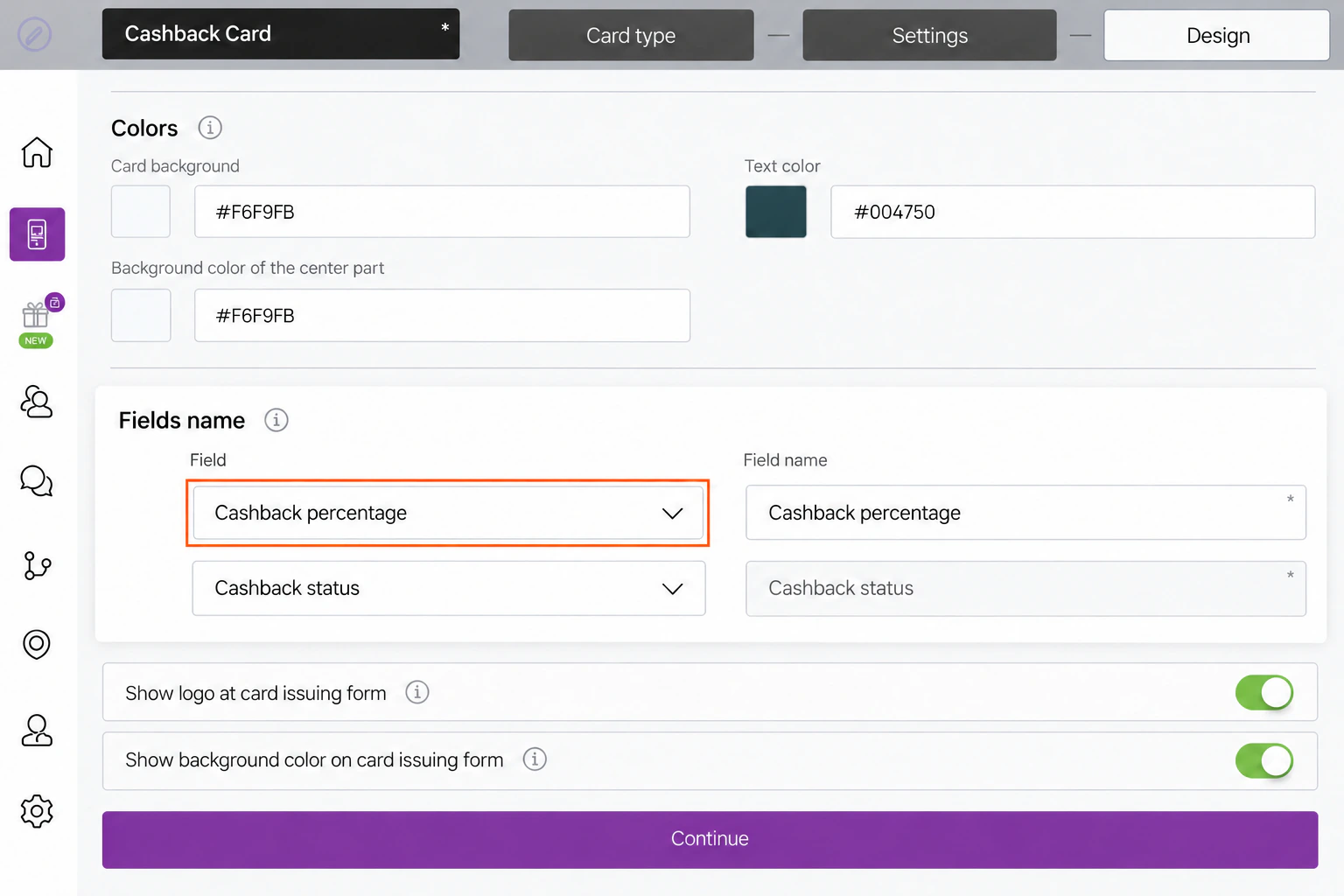Go to the Settings step
Viewport: 1344px width, 896px height.
[x=929, y=35]
